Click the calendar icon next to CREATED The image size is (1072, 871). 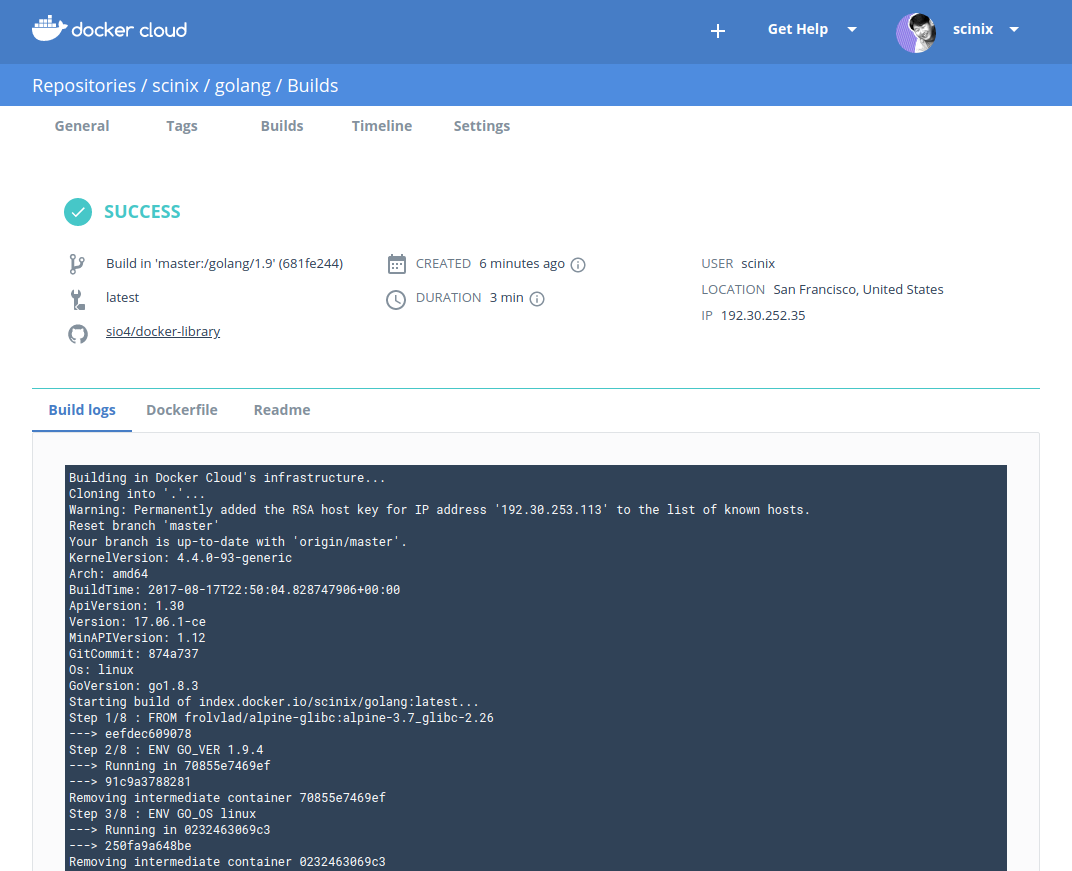397,264
